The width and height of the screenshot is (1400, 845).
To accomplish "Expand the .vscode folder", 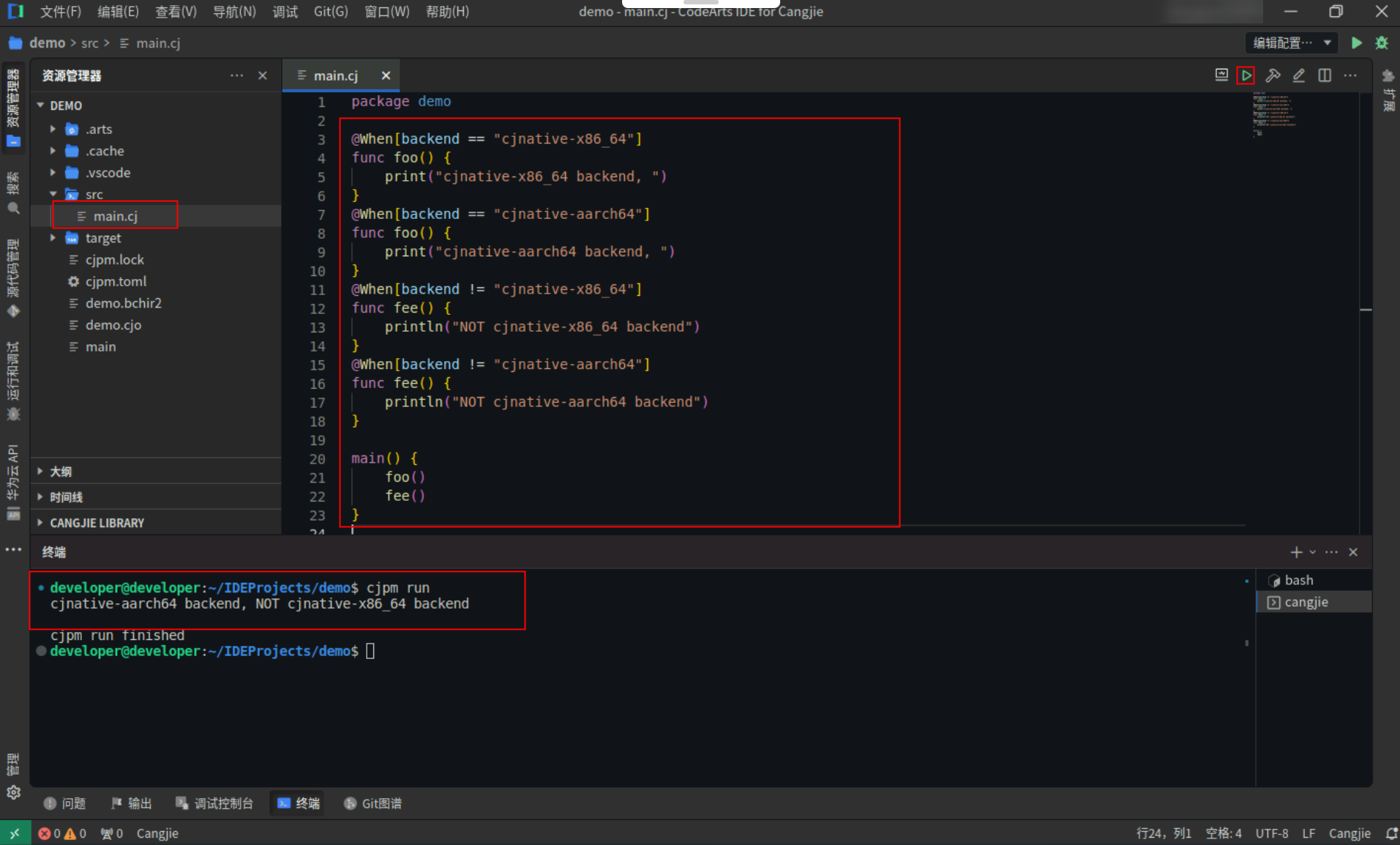I will 108,173.
